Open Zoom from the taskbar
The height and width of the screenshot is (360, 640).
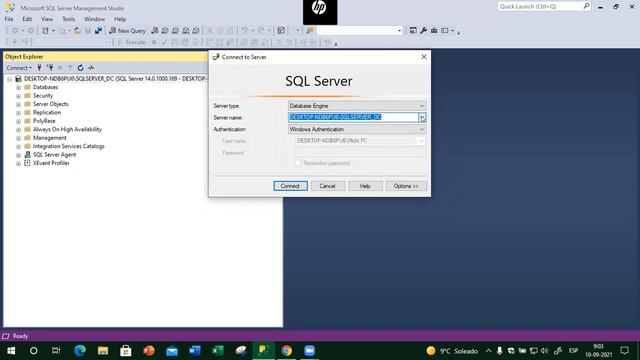[309, 351]
